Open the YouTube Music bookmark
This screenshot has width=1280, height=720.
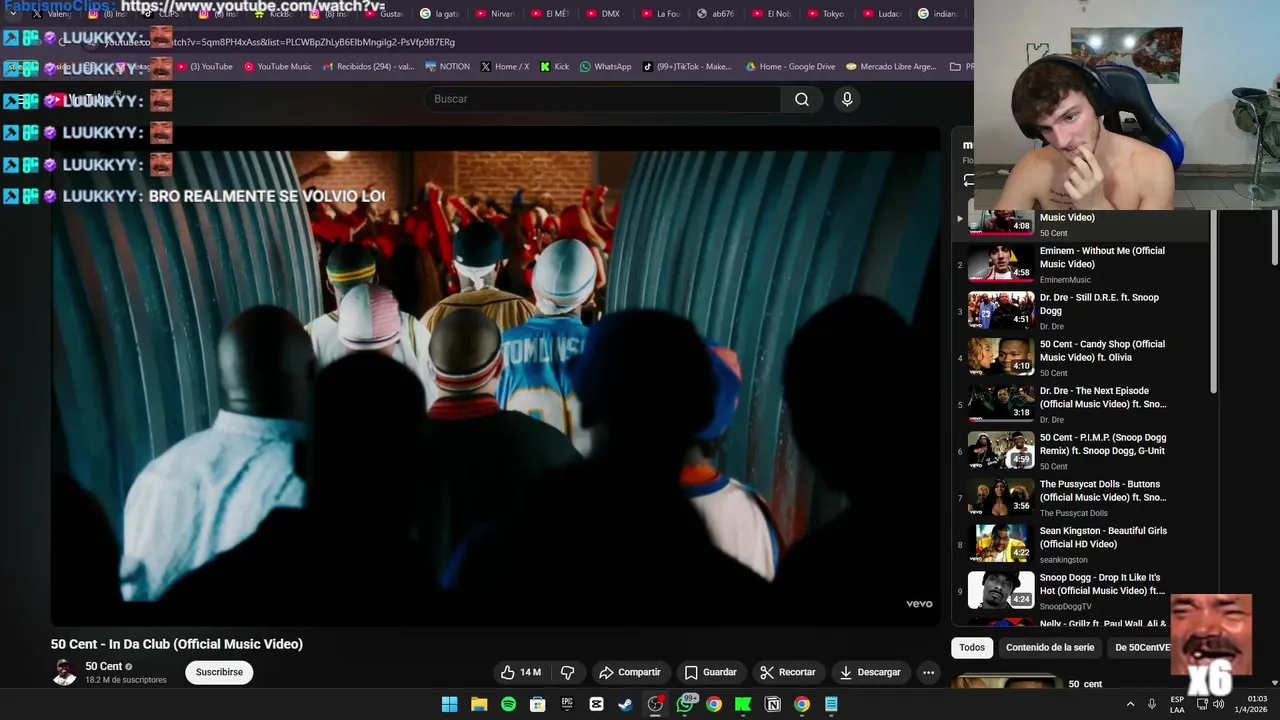[278, 67]
